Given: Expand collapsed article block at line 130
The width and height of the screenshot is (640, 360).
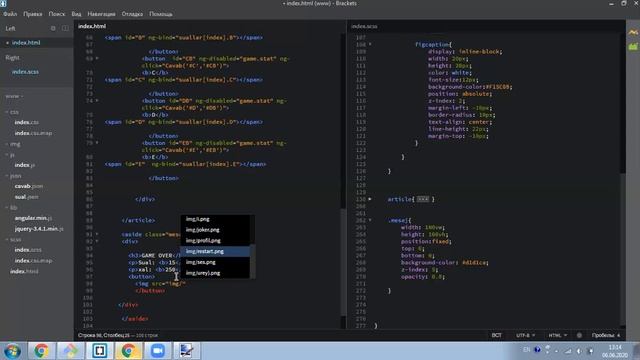Looking at the screenshot, I should (x=423, y=199).
